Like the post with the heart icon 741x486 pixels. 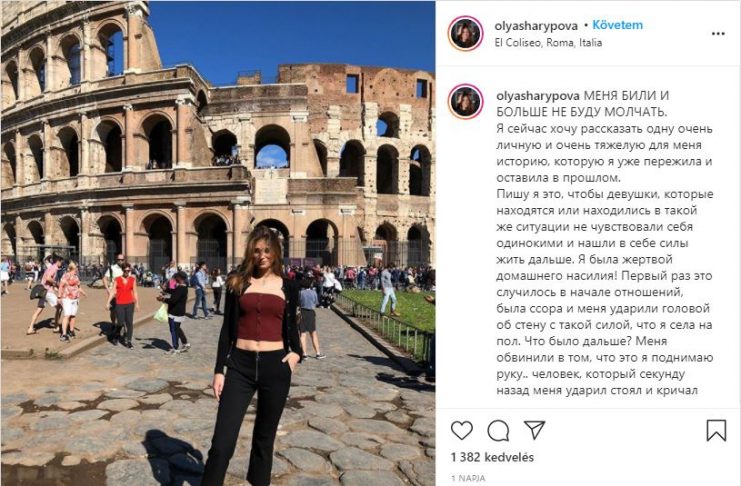[x=462, y=431]
